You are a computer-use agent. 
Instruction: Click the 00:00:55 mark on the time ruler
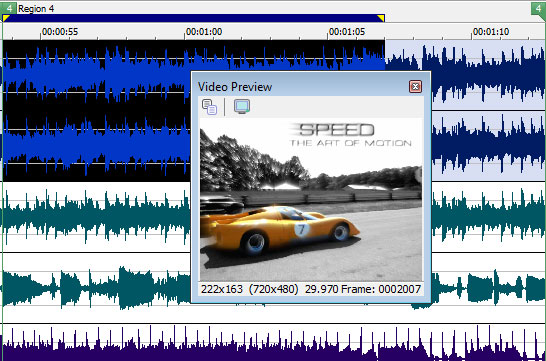60,32
